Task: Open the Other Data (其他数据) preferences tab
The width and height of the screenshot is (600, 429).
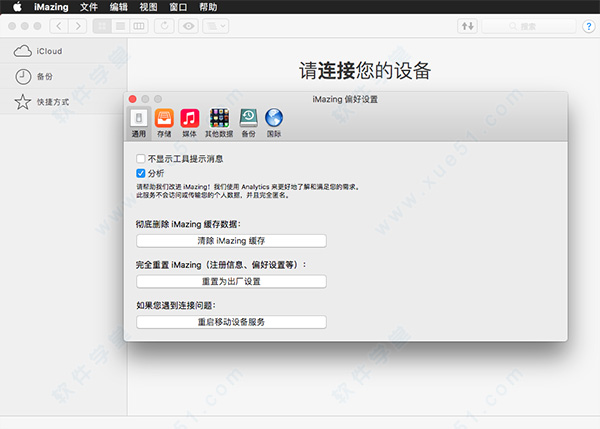Action: pyautogui.click(x=219, y=123)
